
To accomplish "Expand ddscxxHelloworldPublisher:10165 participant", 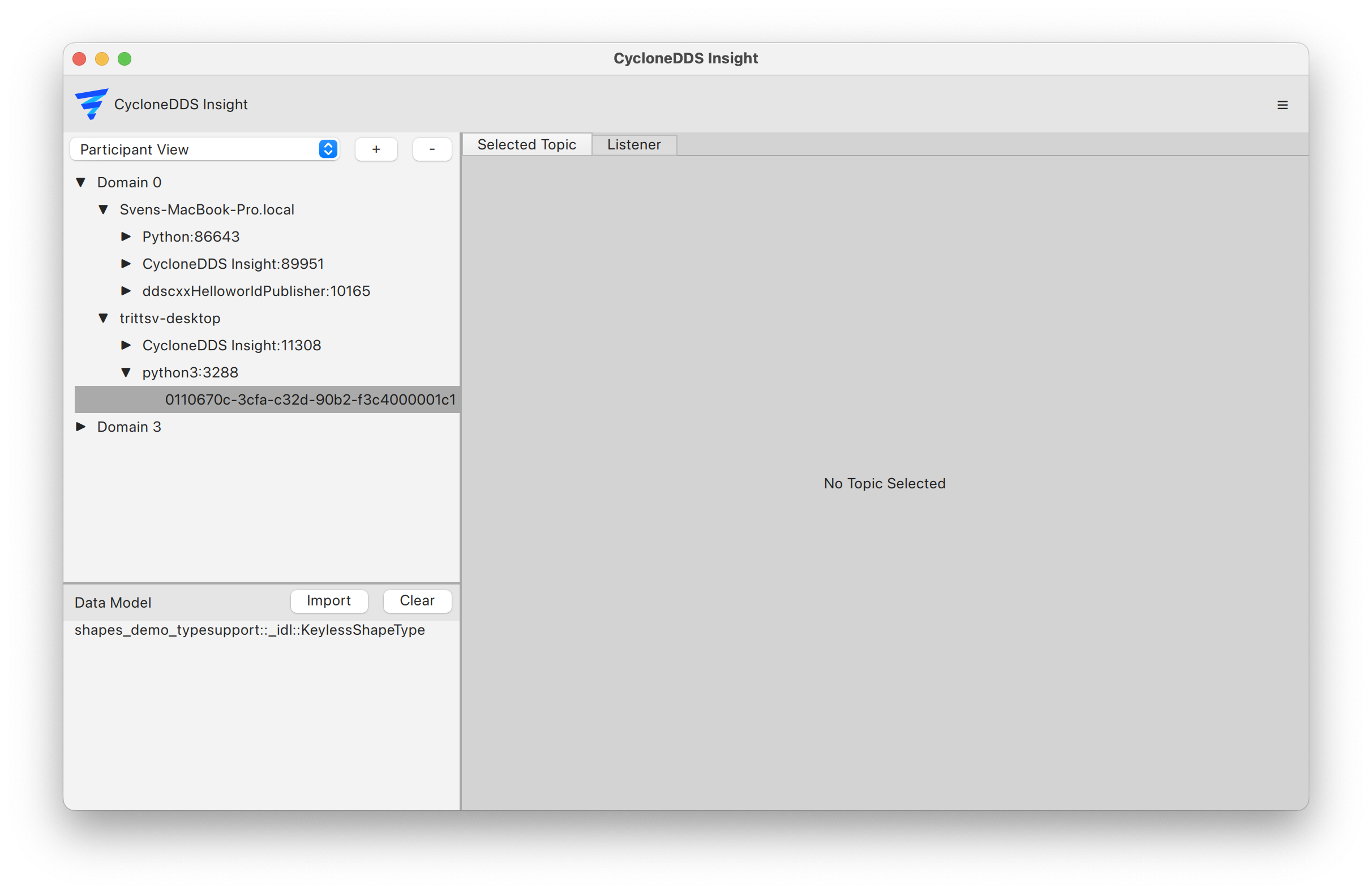I will (126, 291).
